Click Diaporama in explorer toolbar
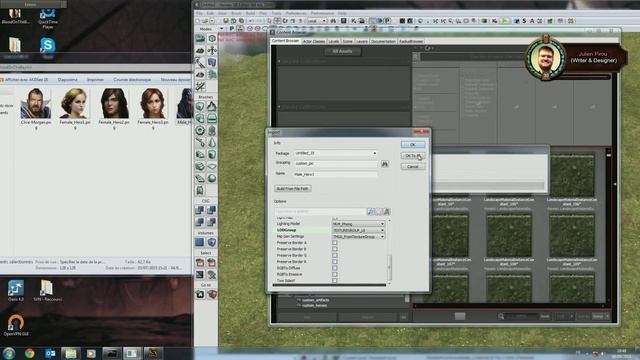The image size is (640, 360). click(67, 80)
